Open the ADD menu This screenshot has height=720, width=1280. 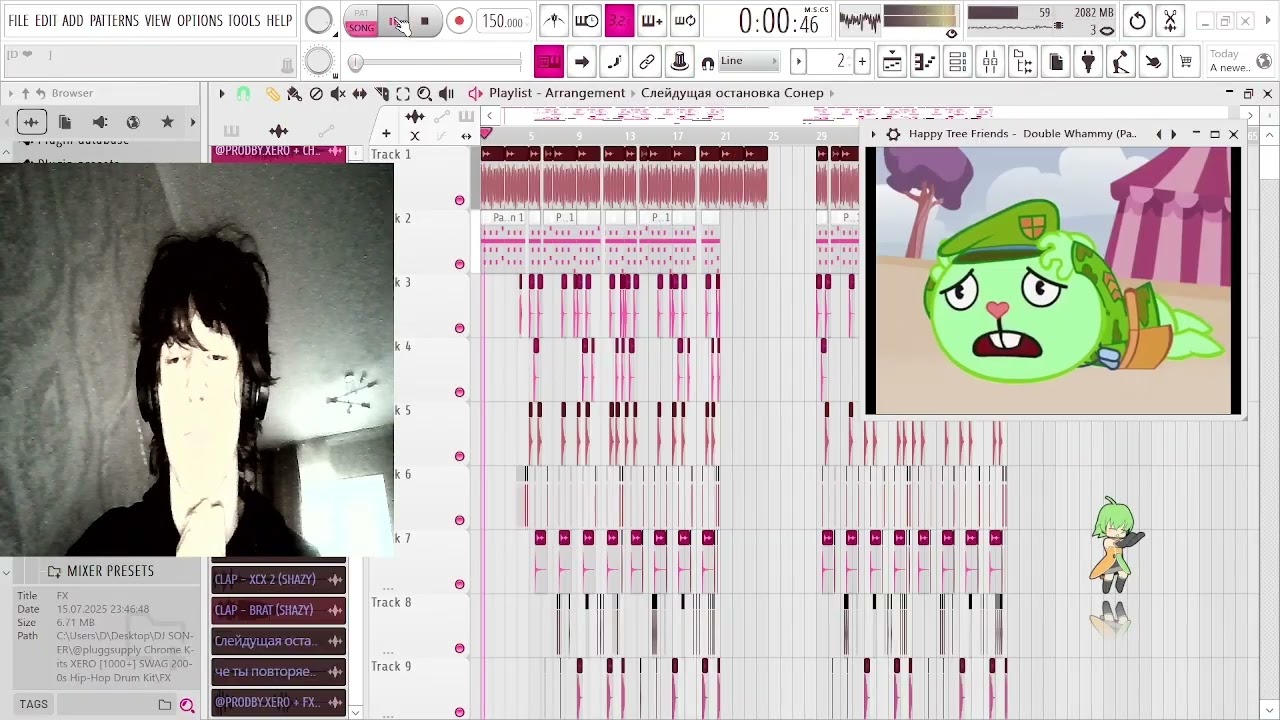coord(73,20)
